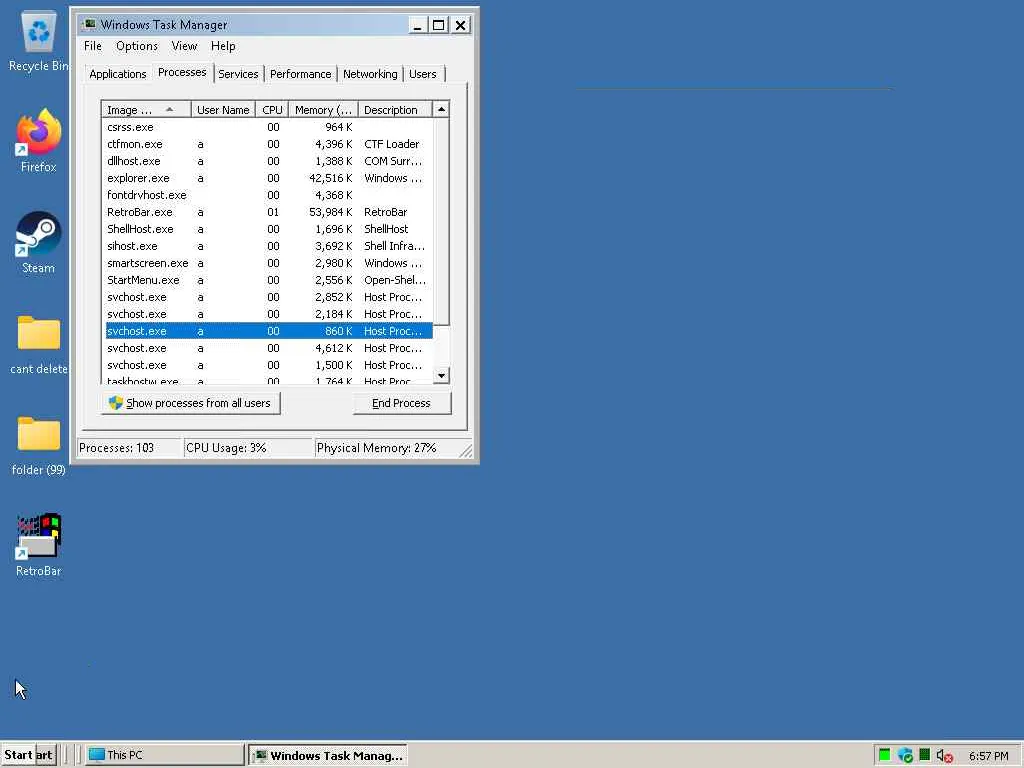Sort by the Image Name column header
Image resolution: width=1024 pixels, height=768 pixels.
coord(146,110)
